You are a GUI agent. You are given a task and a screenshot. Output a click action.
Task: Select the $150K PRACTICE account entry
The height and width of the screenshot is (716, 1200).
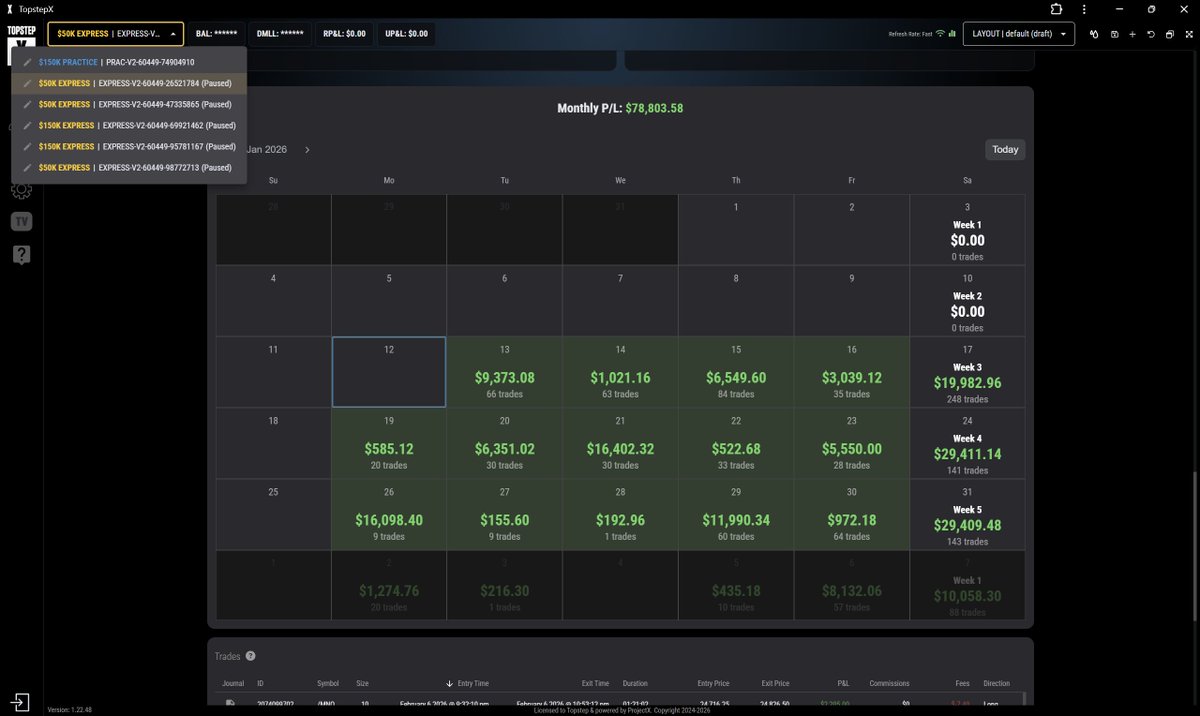[x=129, y=62]
